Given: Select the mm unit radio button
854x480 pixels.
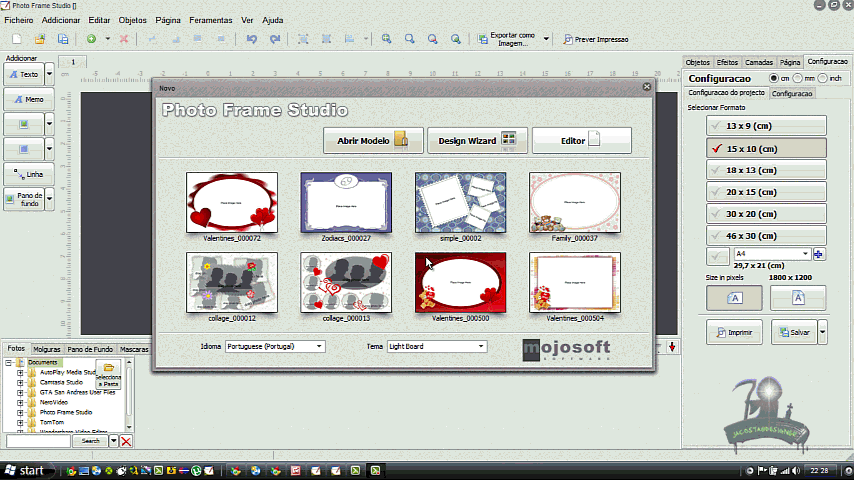Looking at the screenshot, I should click(x=798, y=78).
